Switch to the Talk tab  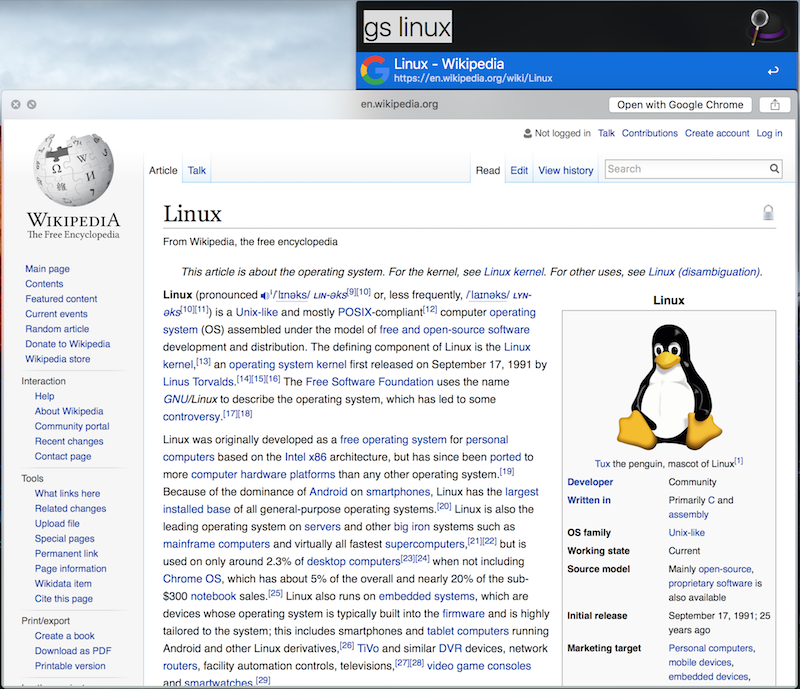(196, 170)
